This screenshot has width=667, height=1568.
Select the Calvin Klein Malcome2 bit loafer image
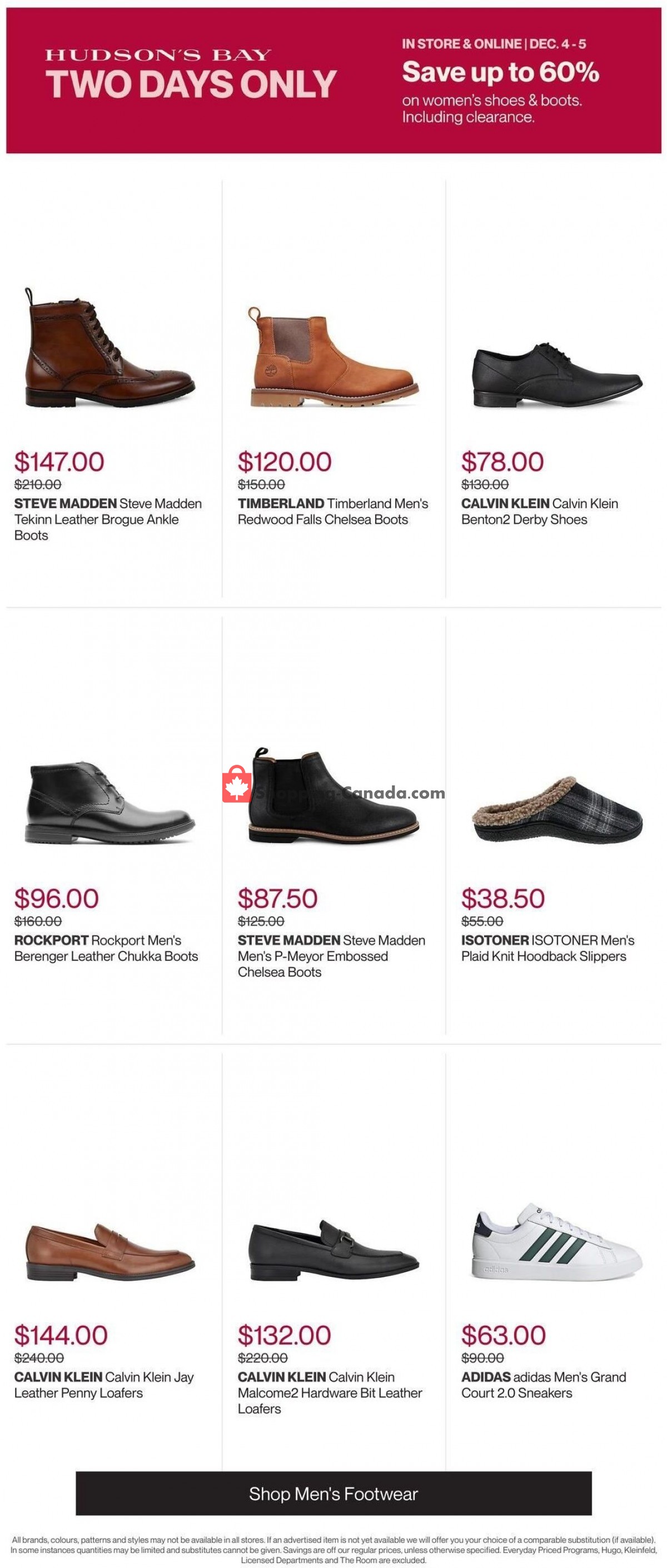[x=333, y=1250]
